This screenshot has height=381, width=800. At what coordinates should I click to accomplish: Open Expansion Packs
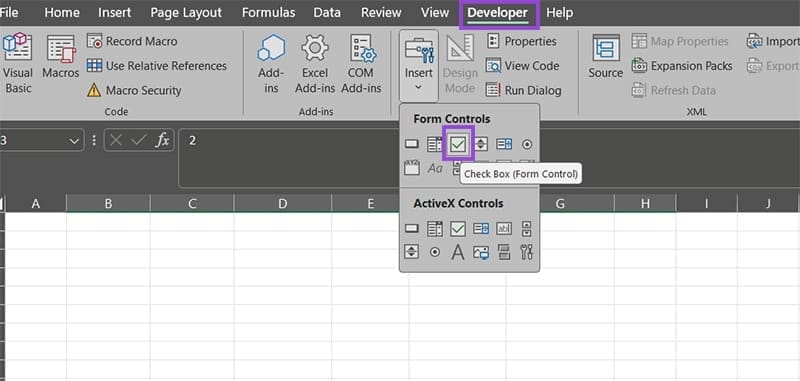(x=682, y=66)
